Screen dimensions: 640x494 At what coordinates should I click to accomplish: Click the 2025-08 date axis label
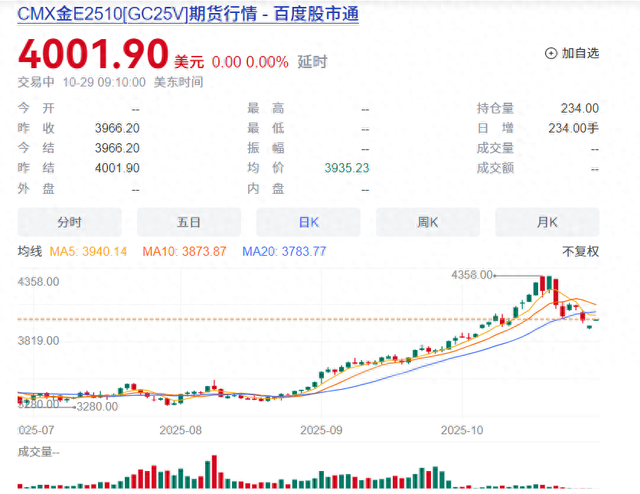(180, 430)
